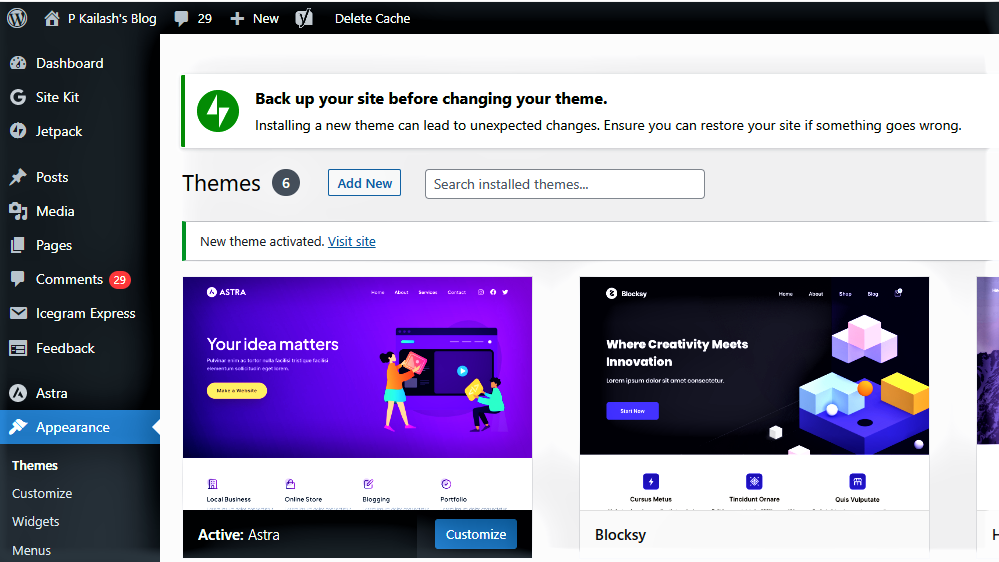Screen dimensions: 999x562
Task: Open the Customize submenu item
Action: tap(42, 493)
